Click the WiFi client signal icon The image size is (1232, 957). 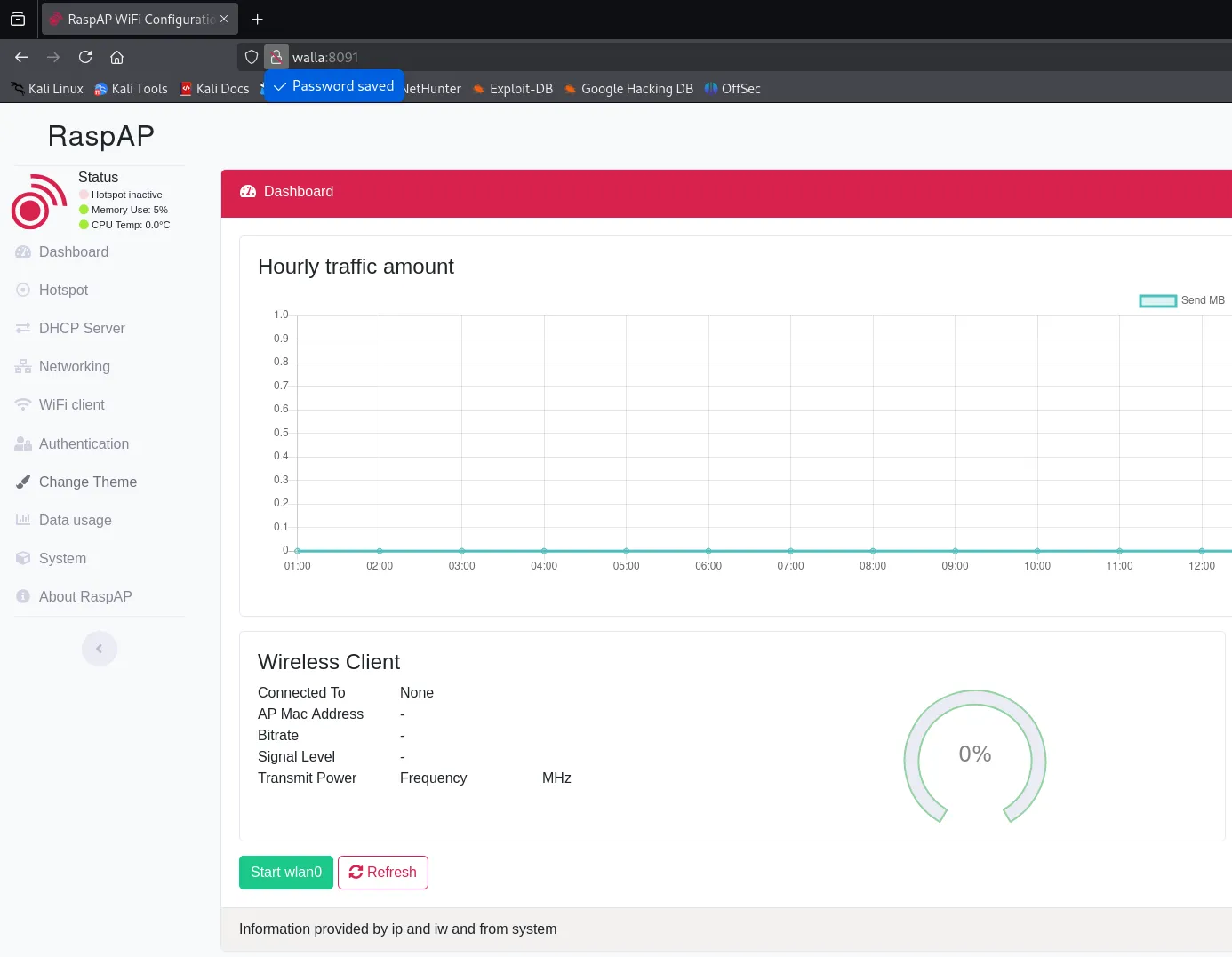[x=23, y=404]
